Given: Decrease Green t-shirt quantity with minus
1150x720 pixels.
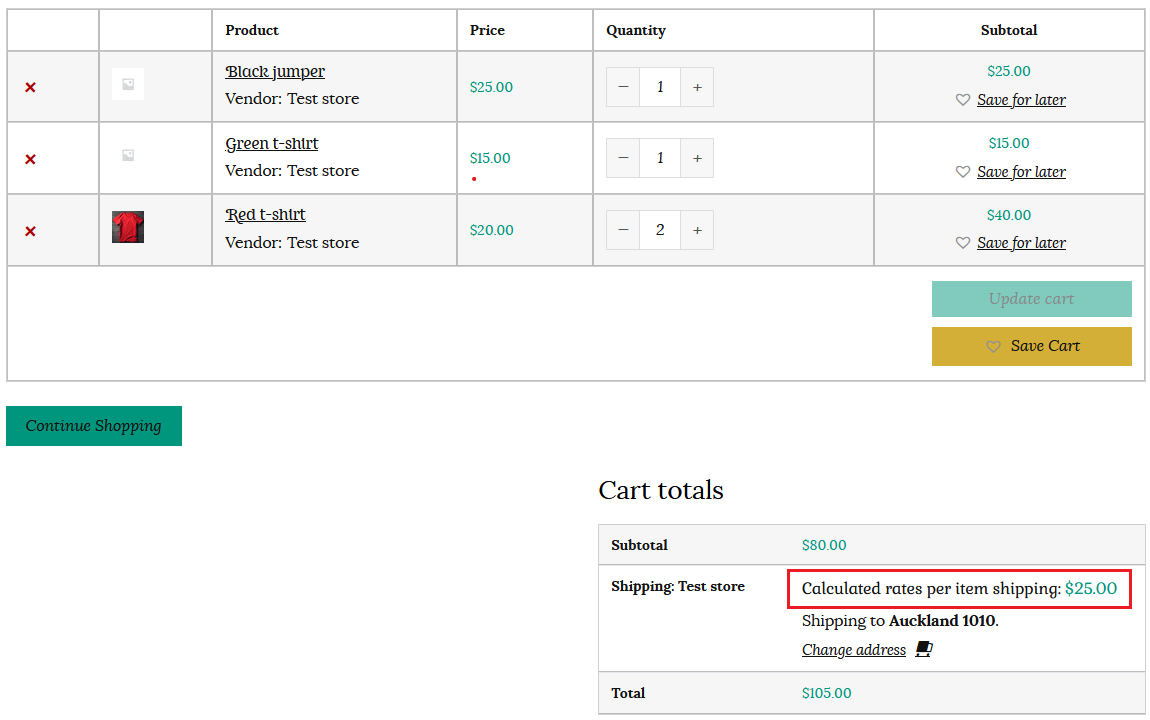Looking at the screenshot, I should 623,158.
